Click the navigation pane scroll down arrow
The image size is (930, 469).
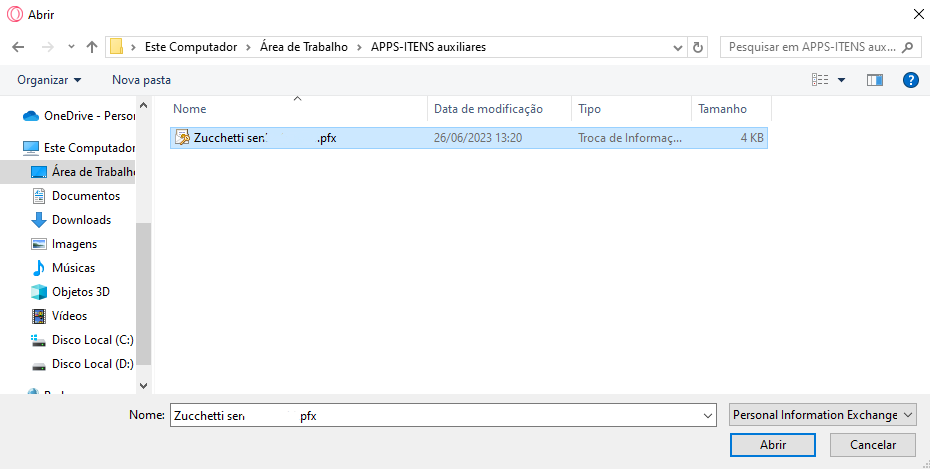142,384
